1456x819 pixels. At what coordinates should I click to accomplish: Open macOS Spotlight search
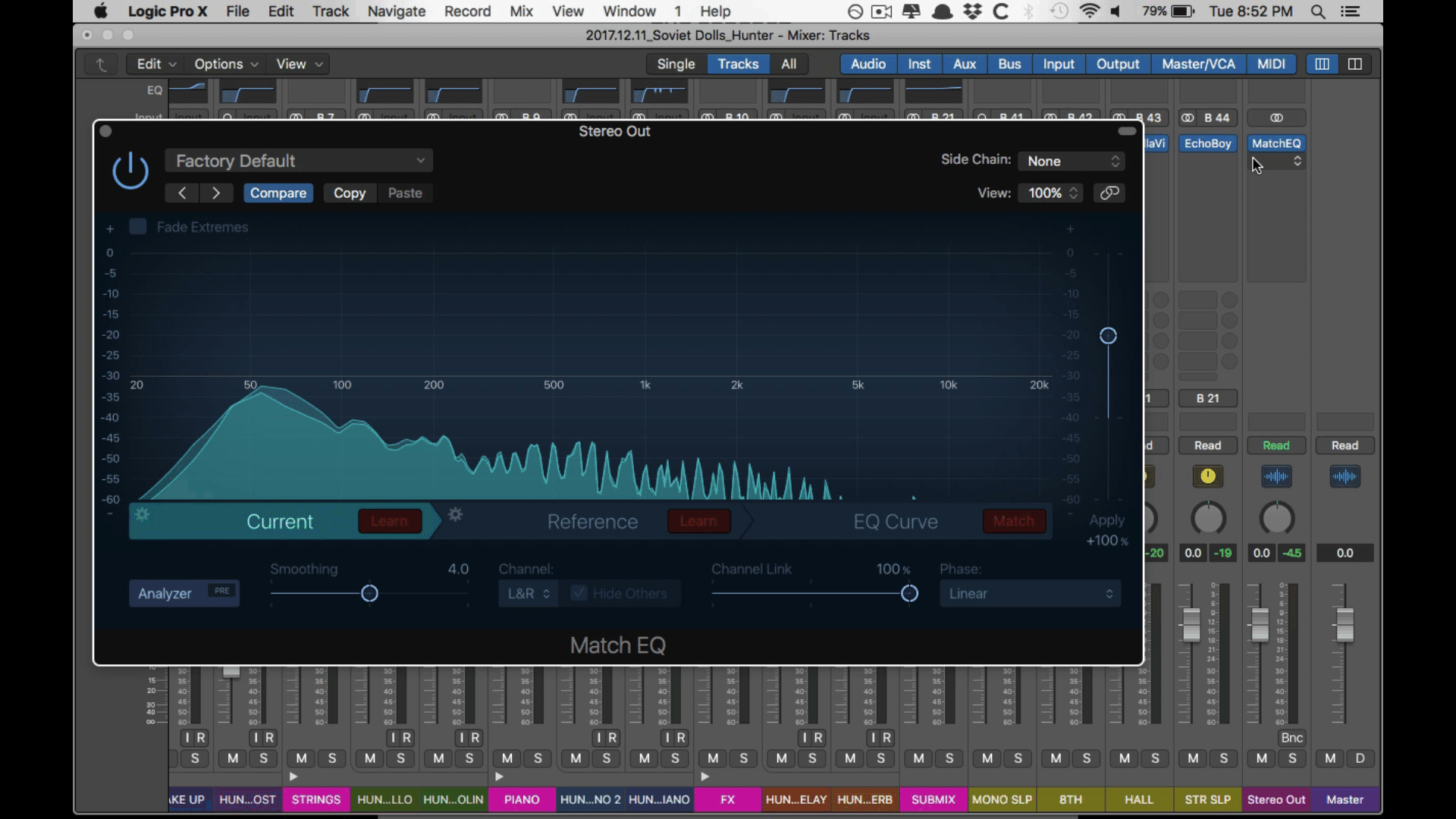click(1318, 11)
